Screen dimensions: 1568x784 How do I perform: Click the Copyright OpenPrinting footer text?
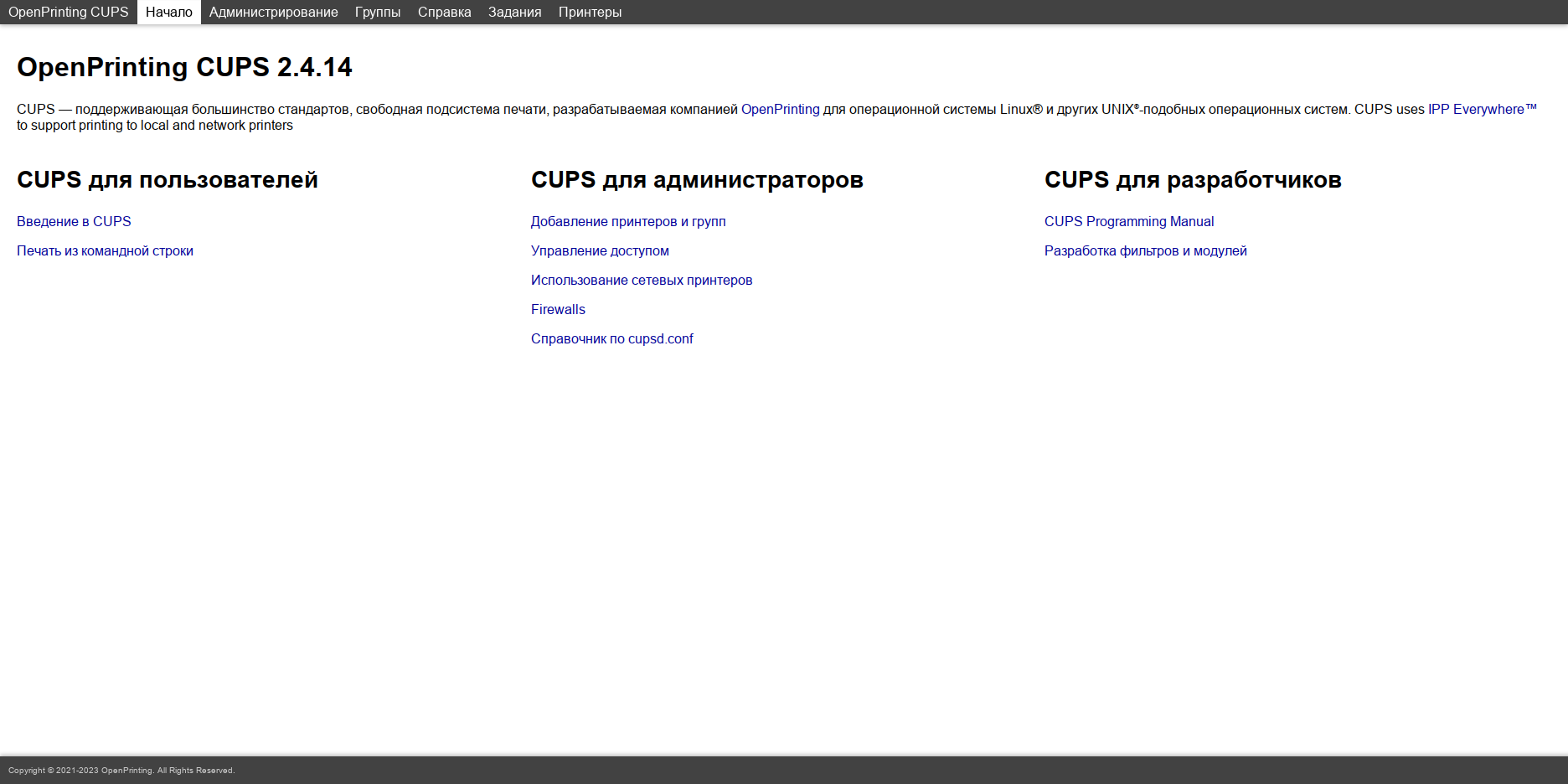(121, 770)
